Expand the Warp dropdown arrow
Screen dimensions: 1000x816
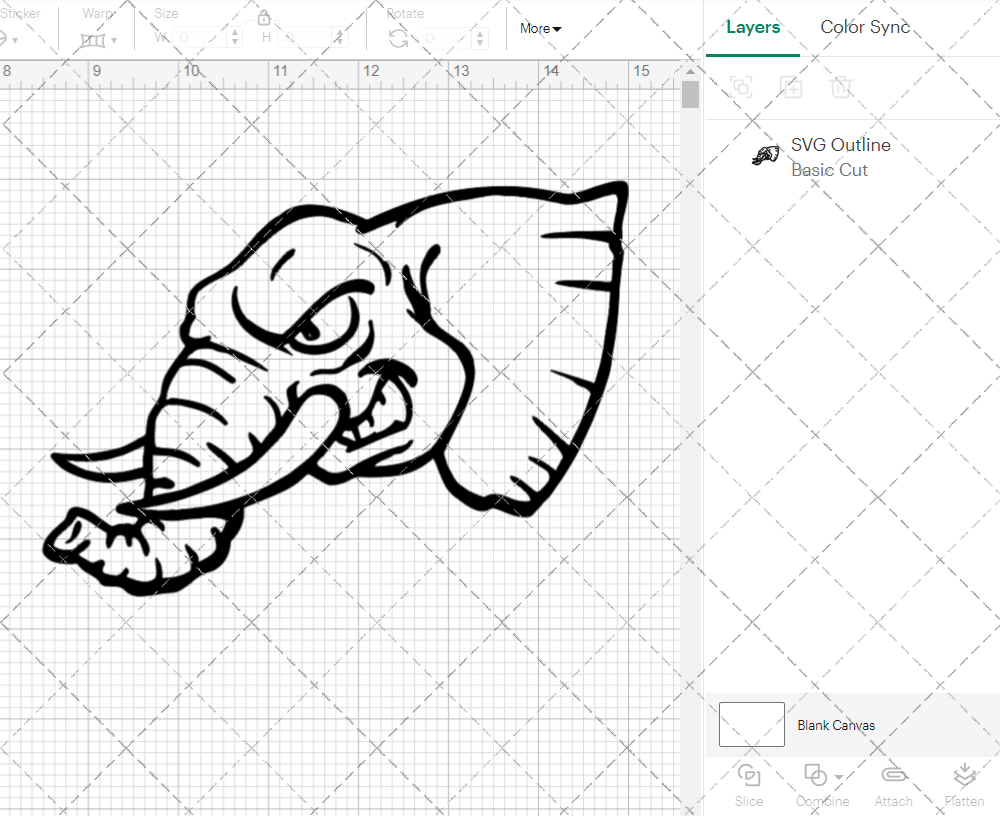(x=114, y=41)
